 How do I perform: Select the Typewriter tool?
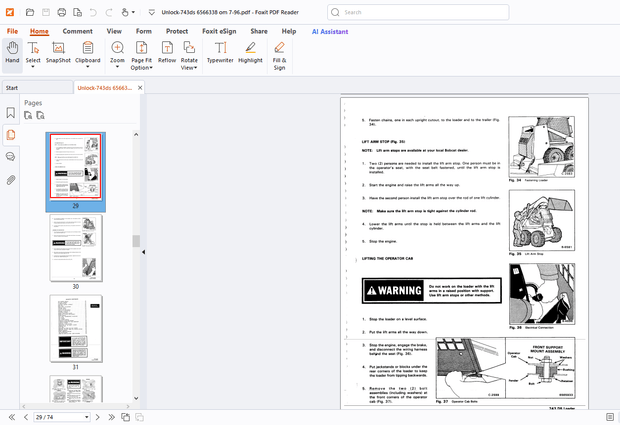pyautogui.click(x=220, y=53)
